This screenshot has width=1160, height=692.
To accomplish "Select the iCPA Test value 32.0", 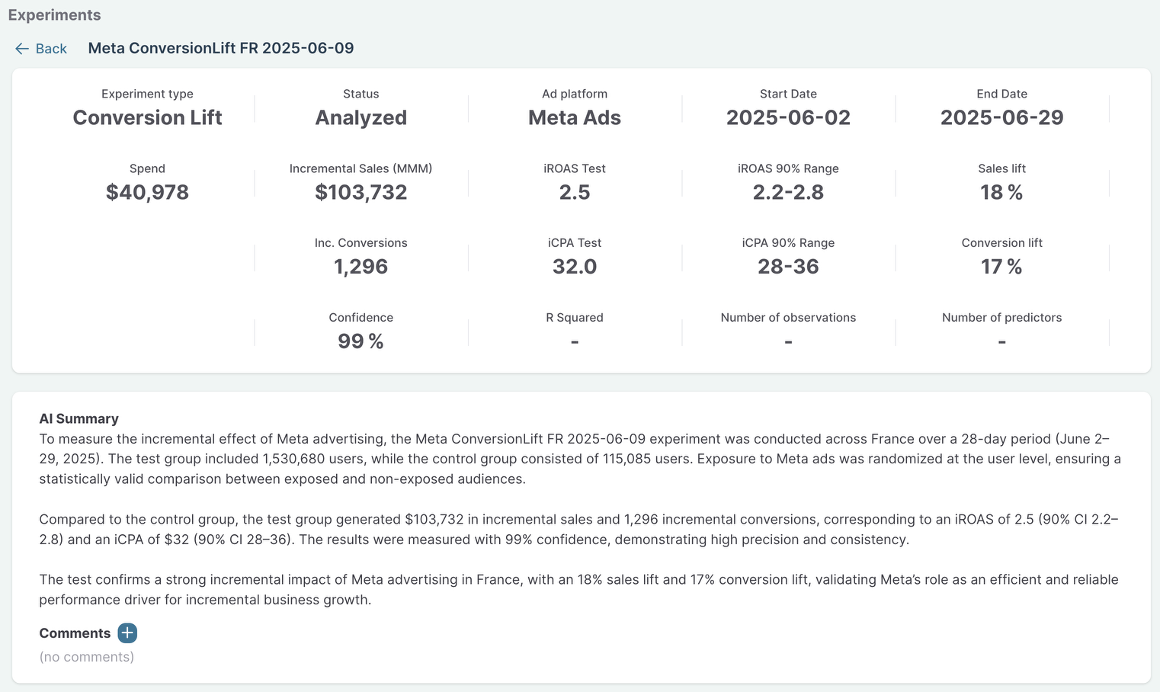I will tap(574, 266).
